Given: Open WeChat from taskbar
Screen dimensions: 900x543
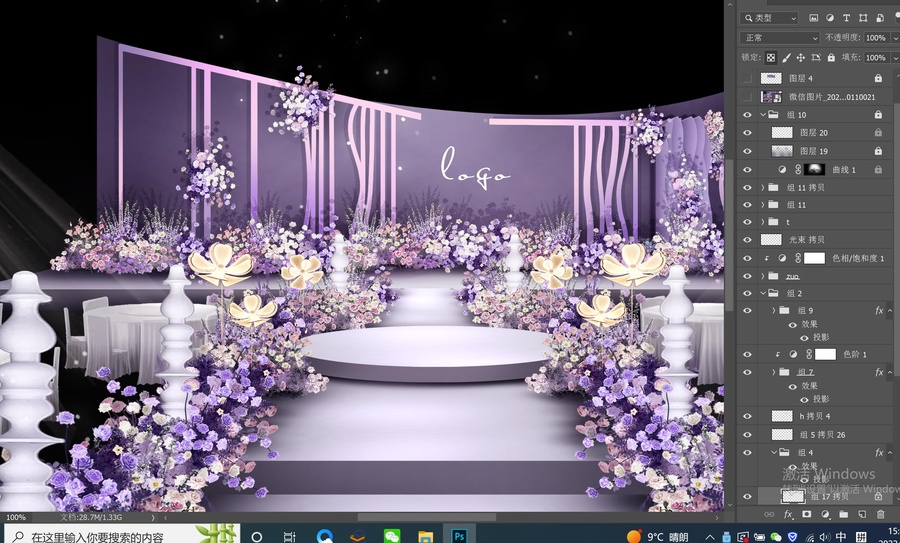Looking at the screenshot, I should pyautogui.click(x=392, y=537).
